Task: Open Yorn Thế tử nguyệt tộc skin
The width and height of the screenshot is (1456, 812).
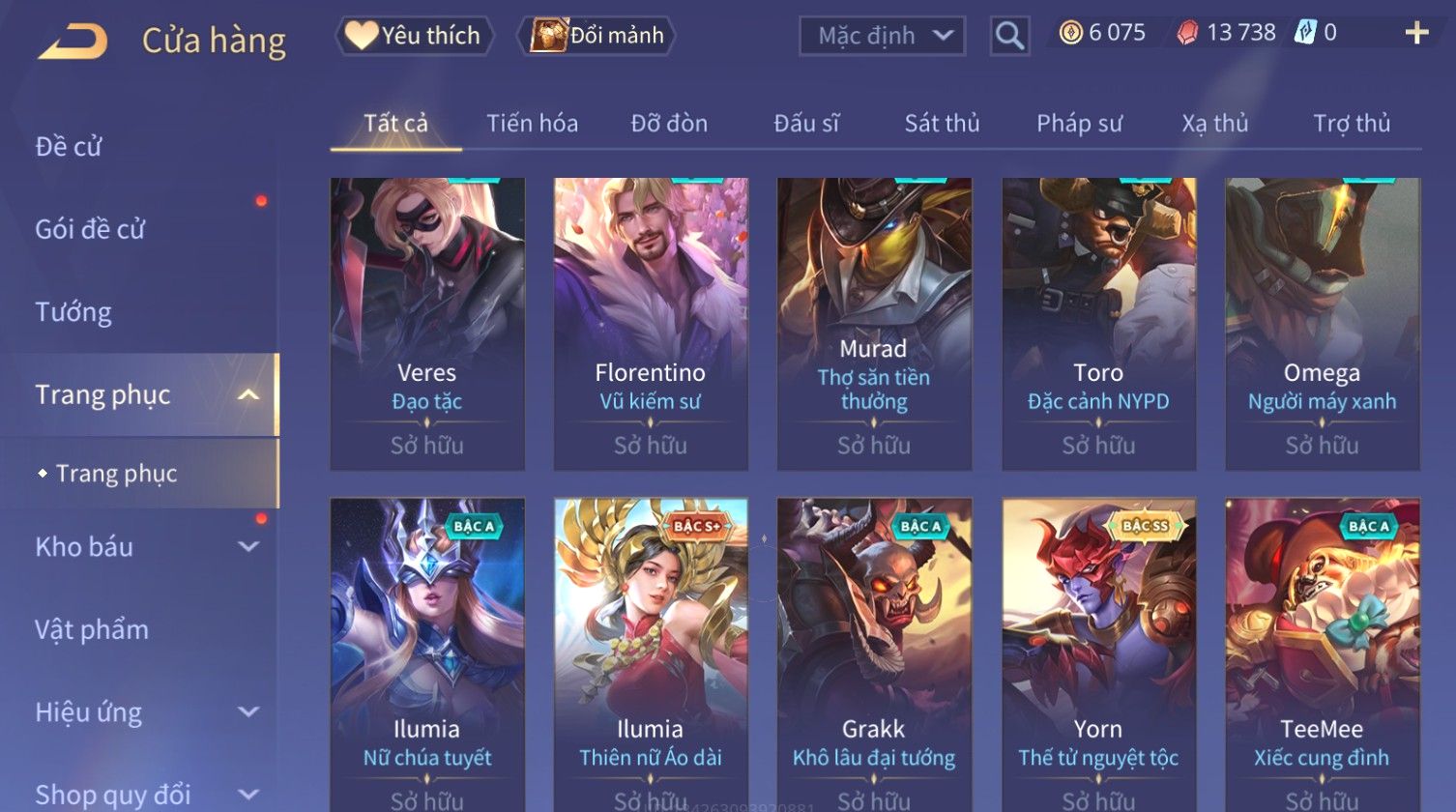Action: (1098, 654)
